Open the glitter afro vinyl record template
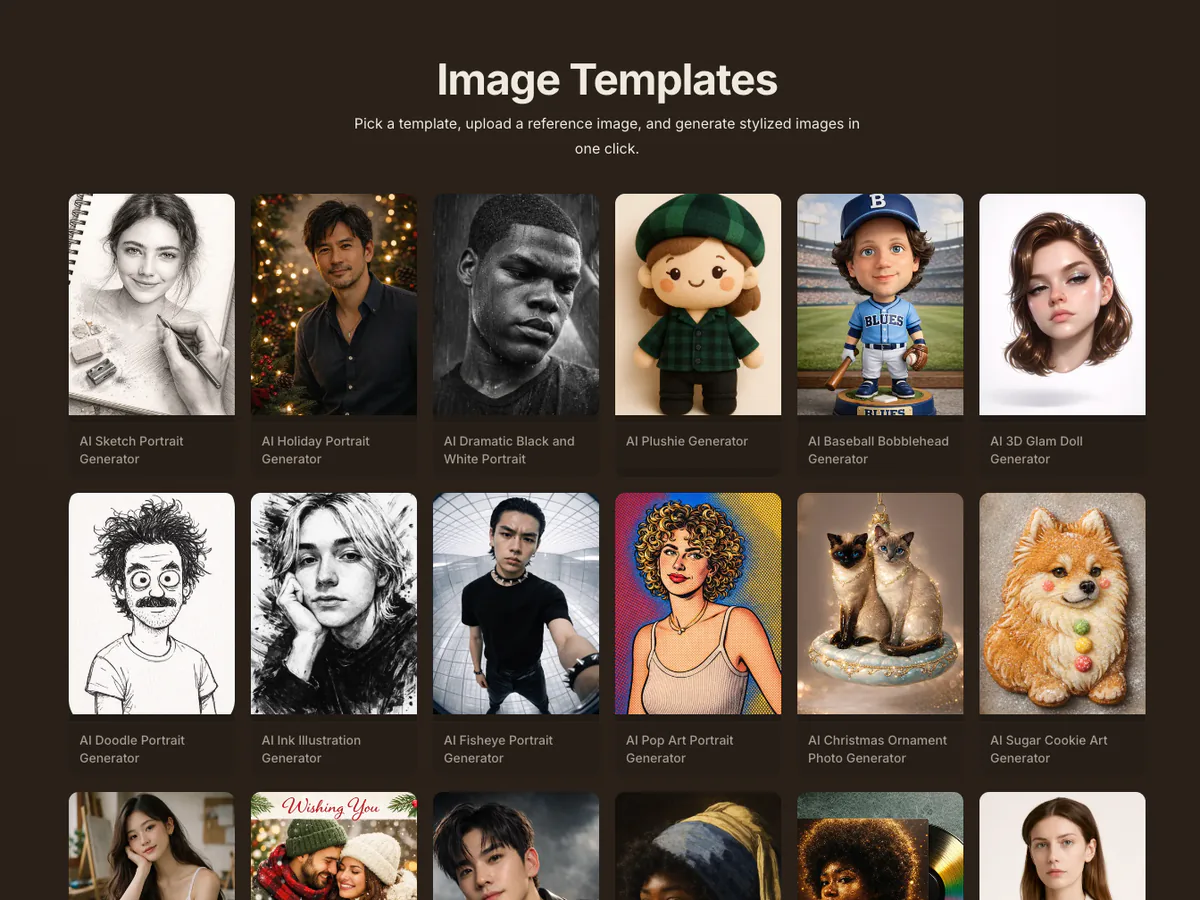 click(x=880, y=846)
